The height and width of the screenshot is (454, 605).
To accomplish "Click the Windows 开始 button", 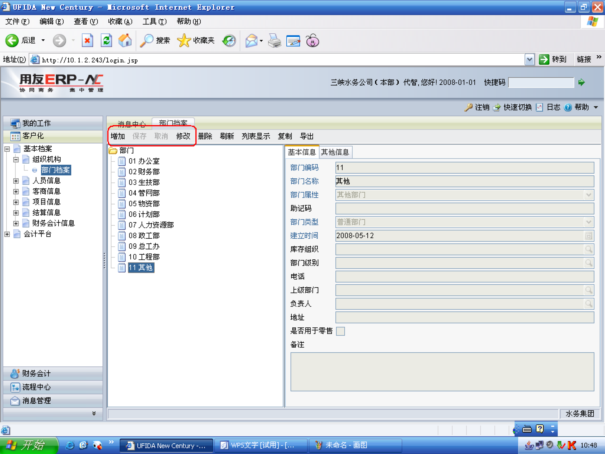I will coord(28,446).
